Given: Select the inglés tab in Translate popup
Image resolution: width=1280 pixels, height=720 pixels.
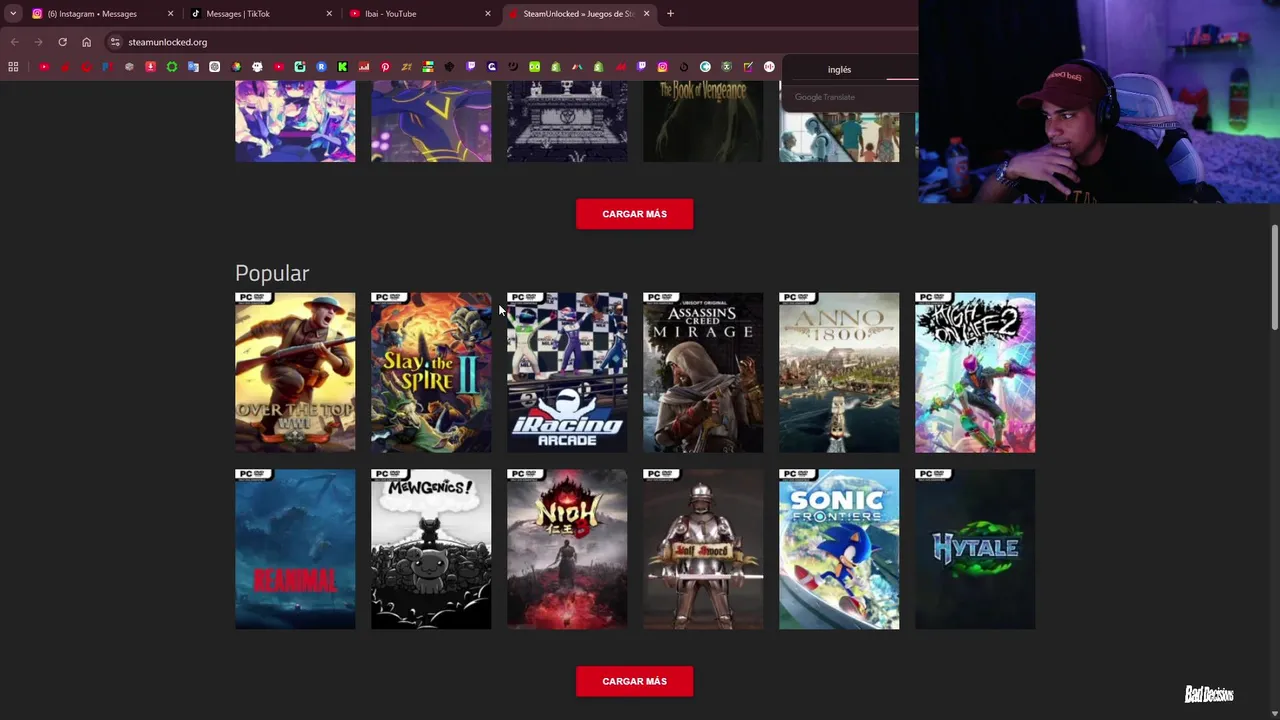Looking at the screenshot, I should pos(839,69).
